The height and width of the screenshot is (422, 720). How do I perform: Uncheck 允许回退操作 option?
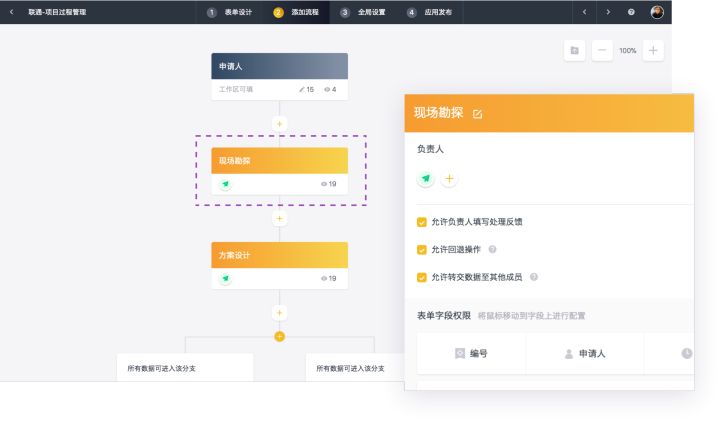coord(422,249)
